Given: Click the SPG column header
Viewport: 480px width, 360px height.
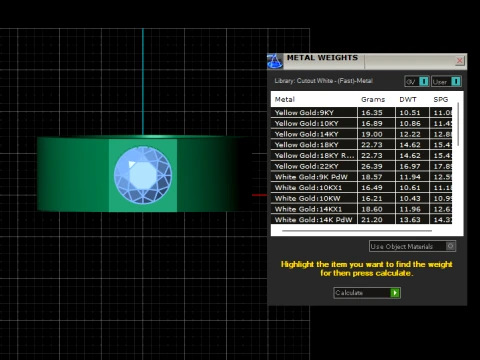Looking at the screenshot, I should [440, 99].
